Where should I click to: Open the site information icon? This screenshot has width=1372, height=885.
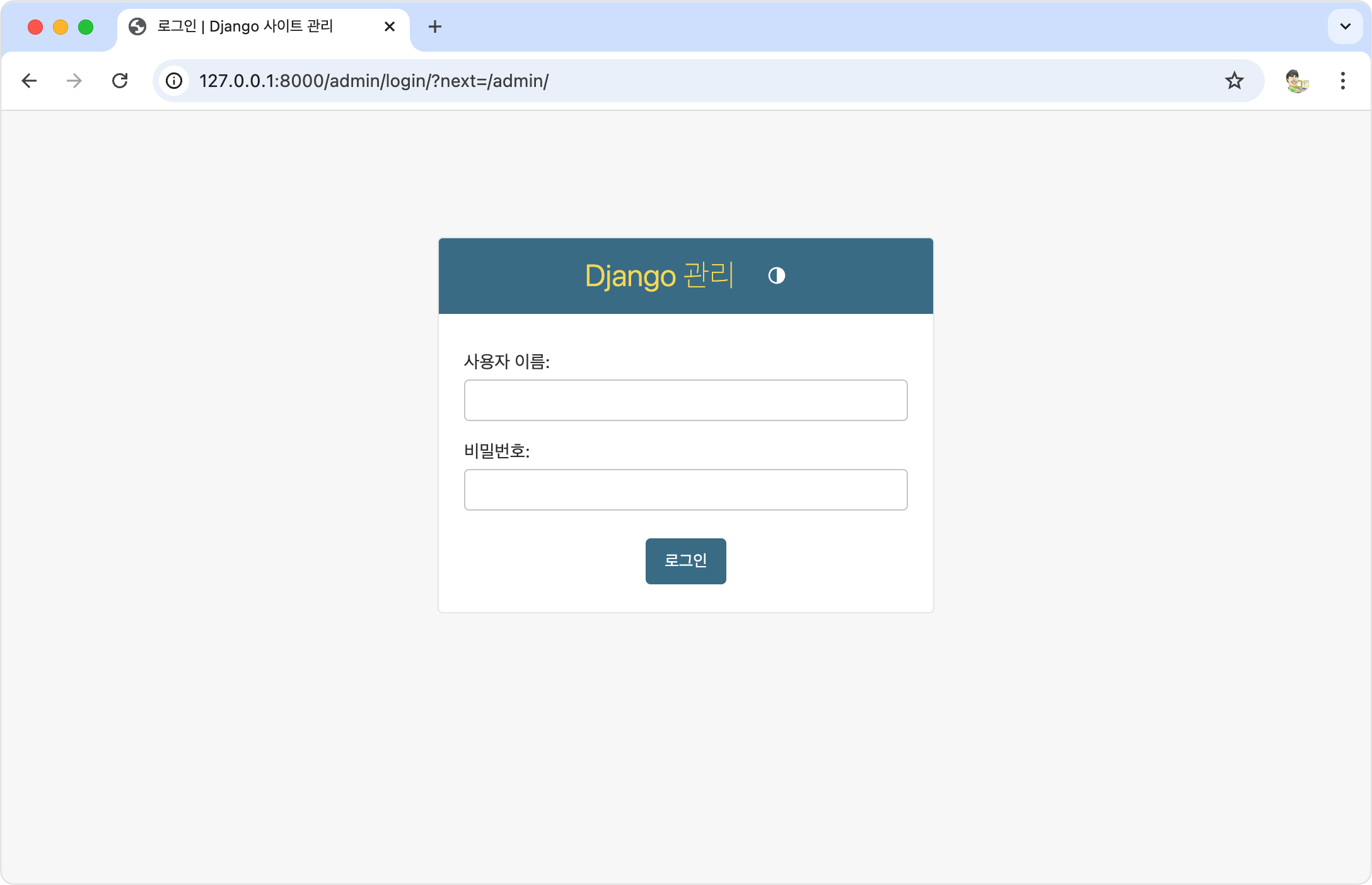[174, 81]
